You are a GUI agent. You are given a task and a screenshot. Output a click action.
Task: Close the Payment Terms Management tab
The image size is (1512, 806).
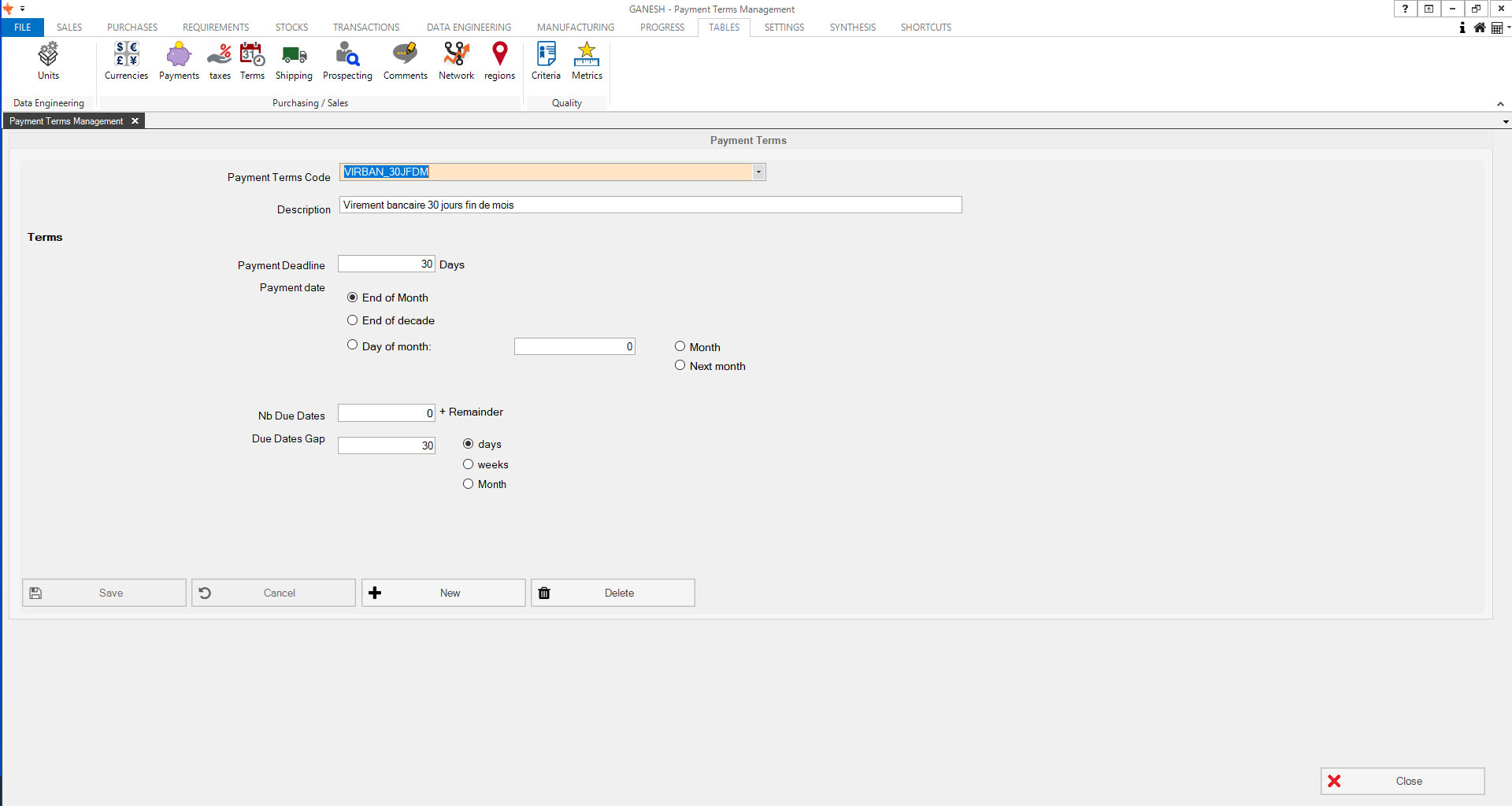coord(135,121)
